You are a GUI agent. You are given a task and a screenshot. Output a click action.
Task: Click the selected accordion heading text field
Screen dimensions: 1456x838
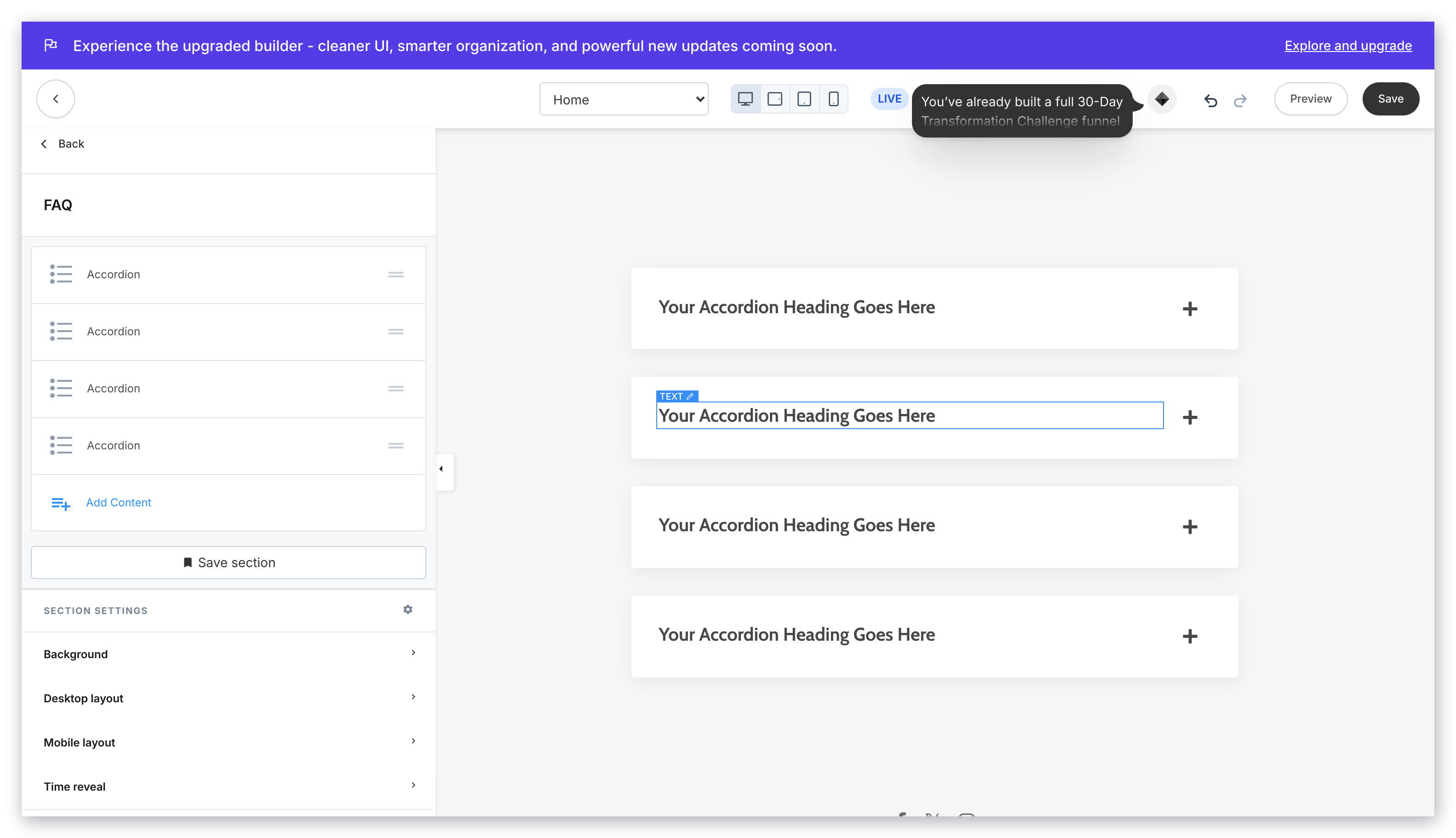click(x=909, y=415)
